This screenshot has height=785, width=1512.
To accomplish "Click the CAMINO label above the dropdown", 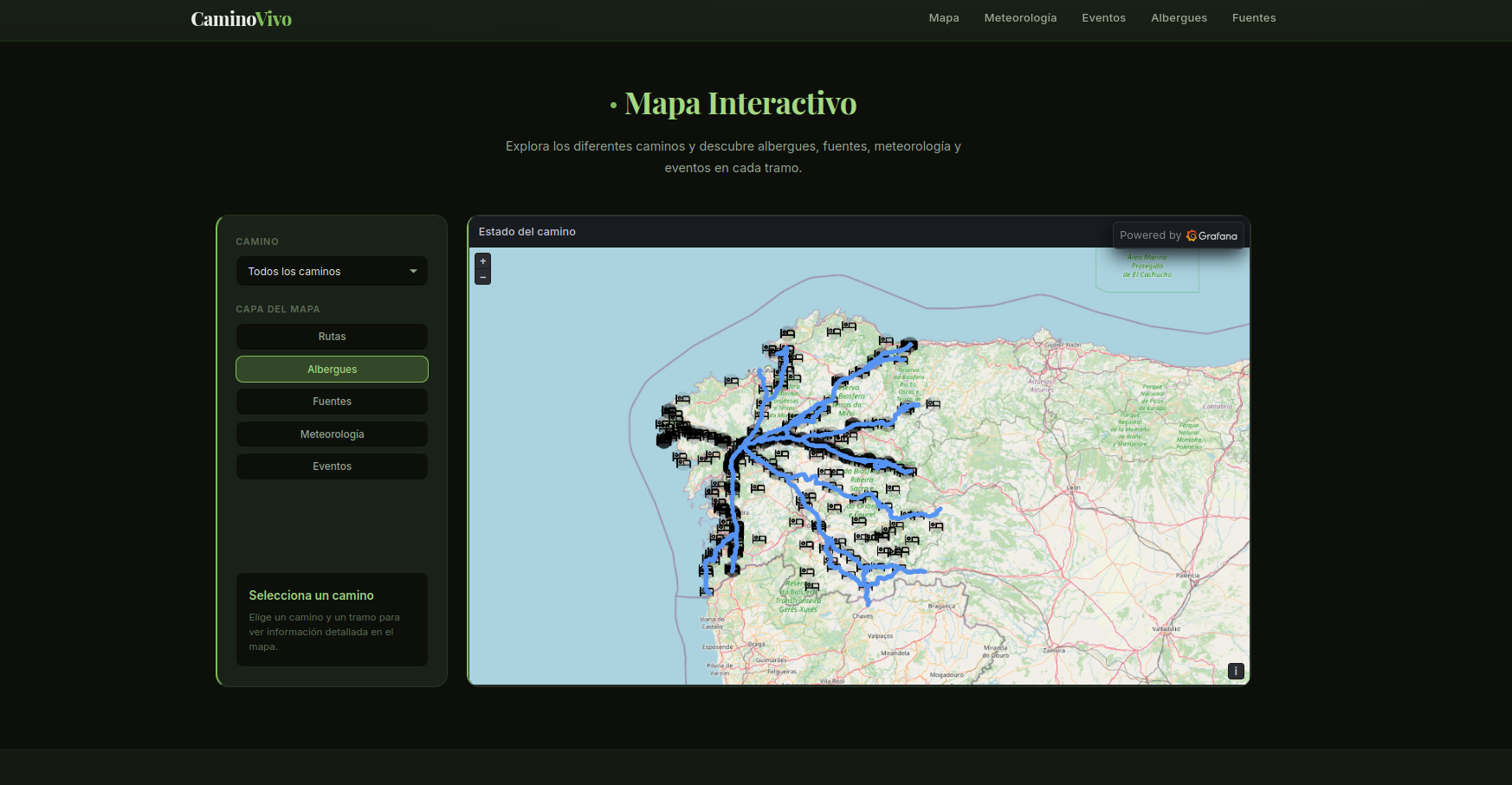I will click(257, 241).
